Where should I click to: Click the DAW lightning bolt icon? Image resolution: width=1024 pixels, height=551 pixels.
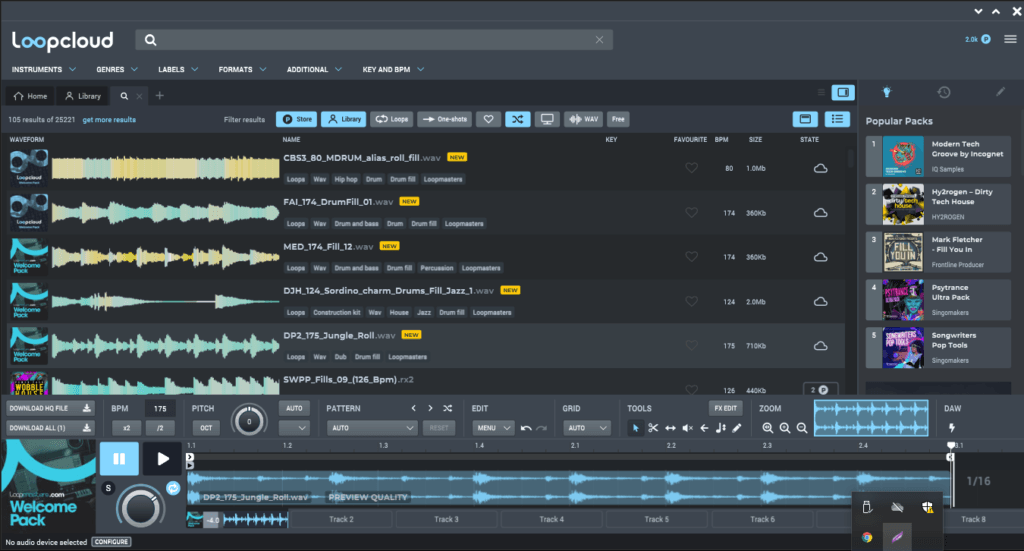tap(952, 428)
